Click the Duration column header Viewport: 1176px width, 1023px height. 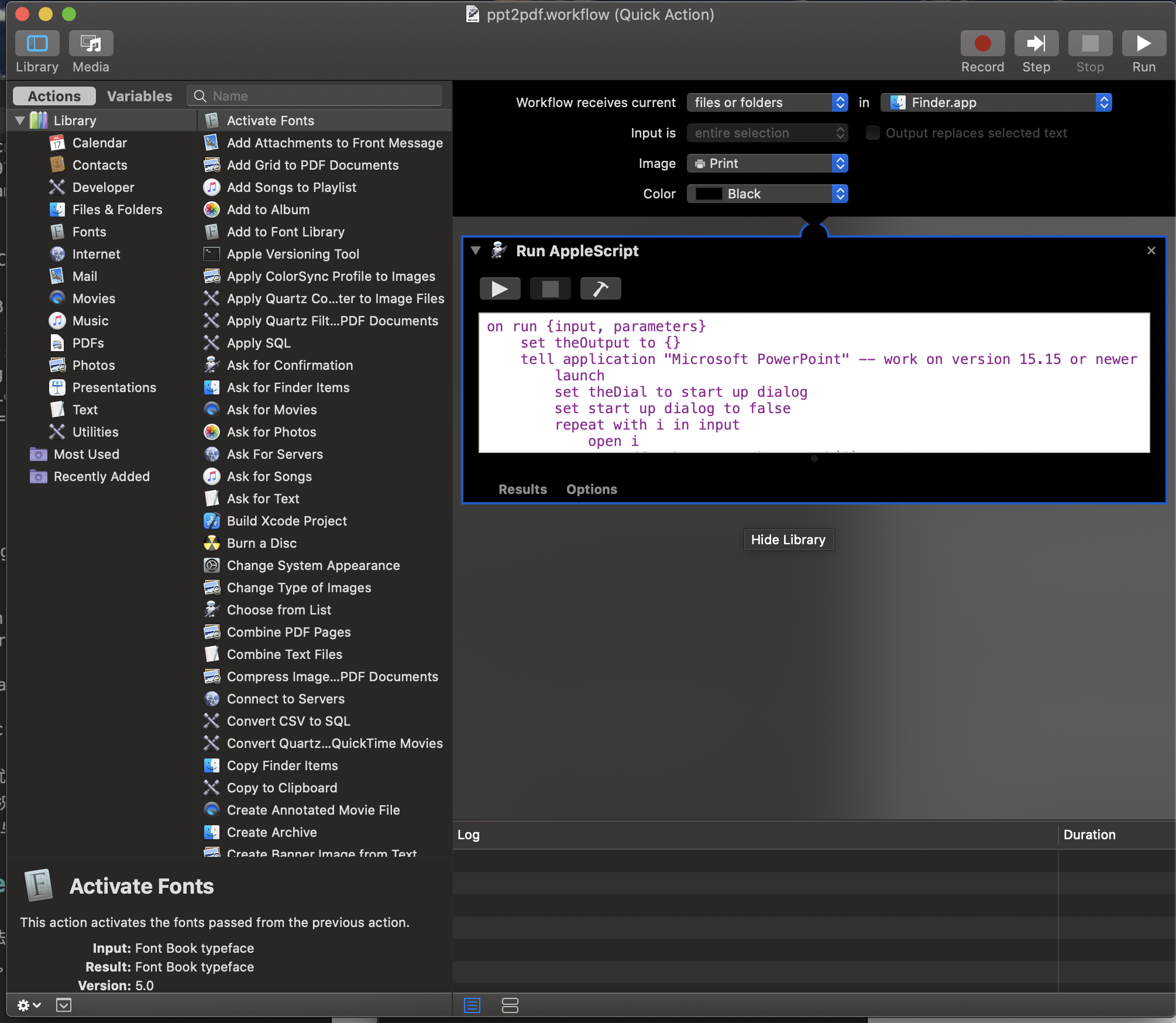(1116, 835)
